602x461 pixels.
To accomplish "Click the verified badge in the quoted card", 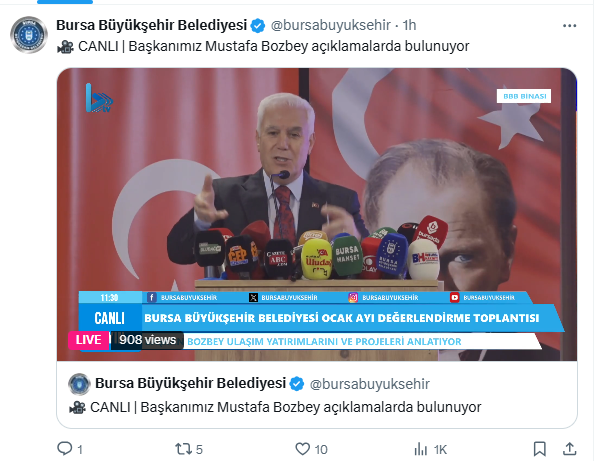I will [x=296, y=384].
